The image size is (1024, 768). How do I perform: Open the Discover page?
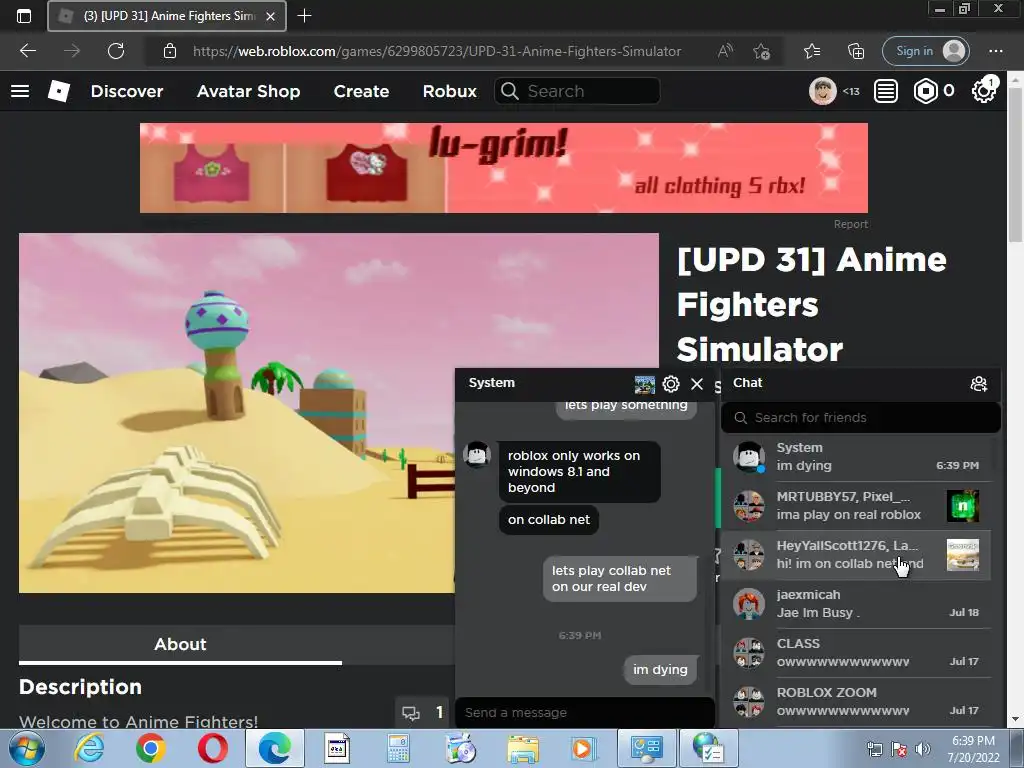127,91
